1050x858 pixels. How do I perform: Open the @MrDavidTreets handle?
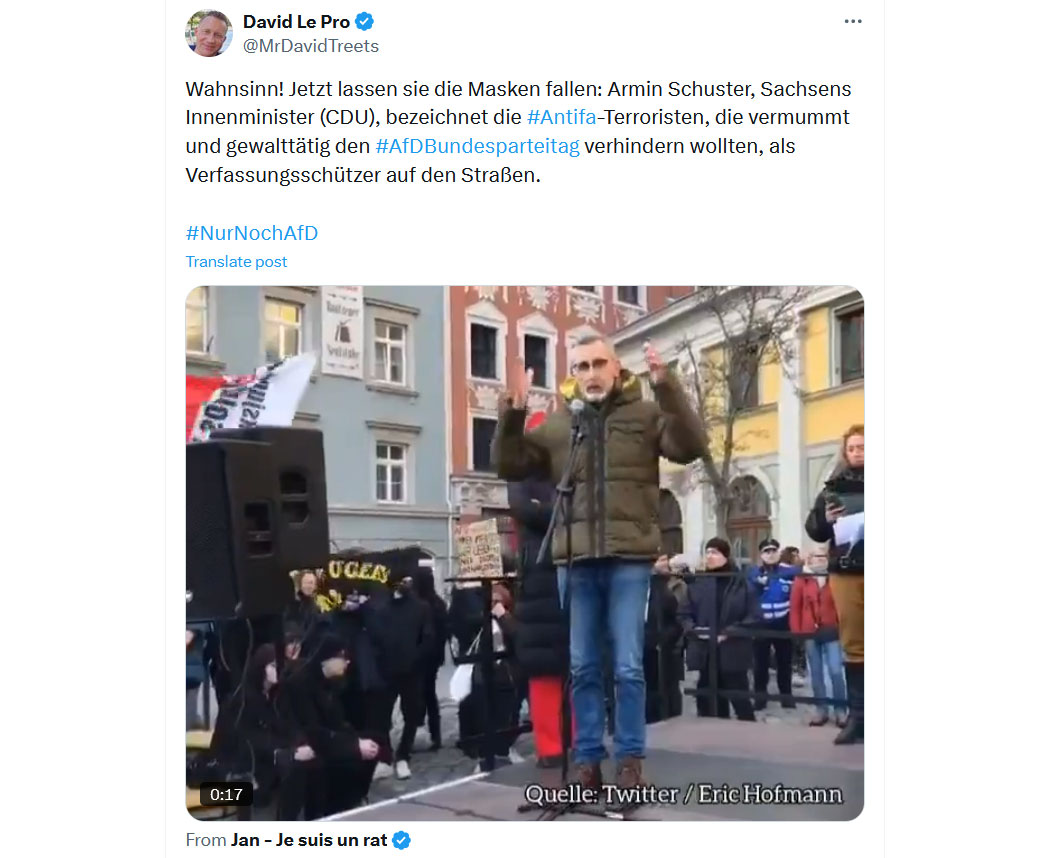311,46
